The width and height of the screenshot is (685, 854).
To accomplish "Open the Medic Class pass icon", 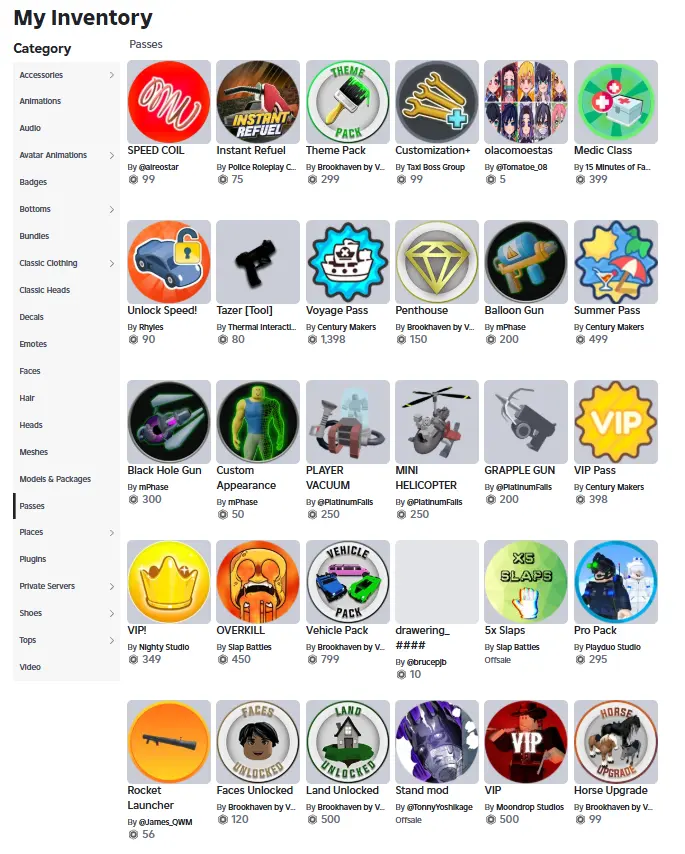I will (615, 102).
